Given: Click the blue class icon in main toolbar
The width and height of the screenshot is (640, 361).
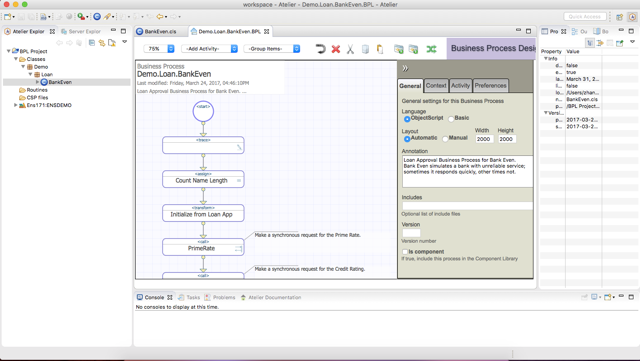Looking at the screenshot, I should 97,17.
